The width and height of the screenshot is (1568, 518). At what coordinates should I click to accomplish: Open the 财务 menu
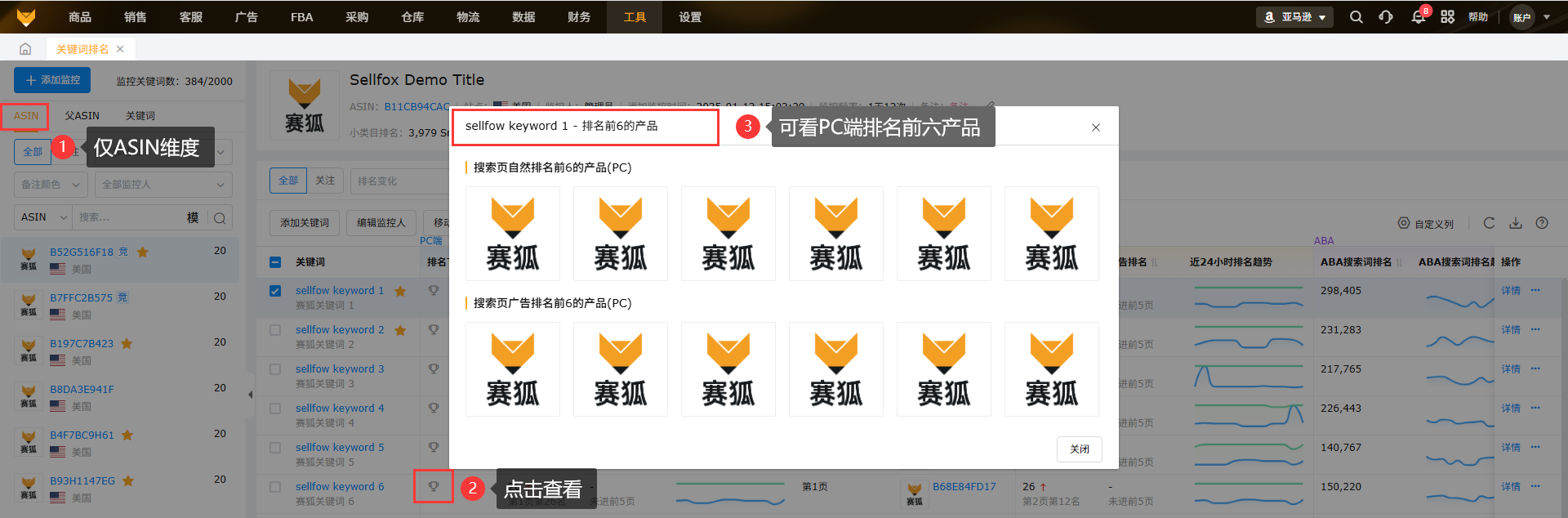(x=579, y=16)
